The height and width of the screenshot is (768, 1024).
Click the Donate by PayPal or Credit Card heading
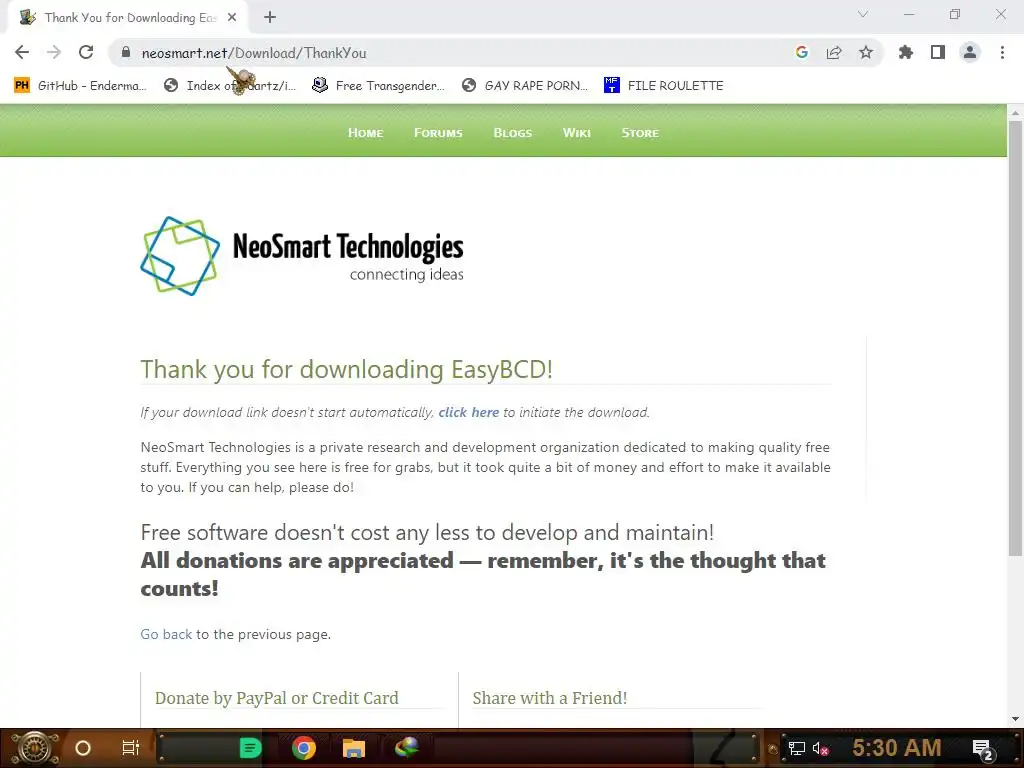pyautogui.click(x=276, y=698)
